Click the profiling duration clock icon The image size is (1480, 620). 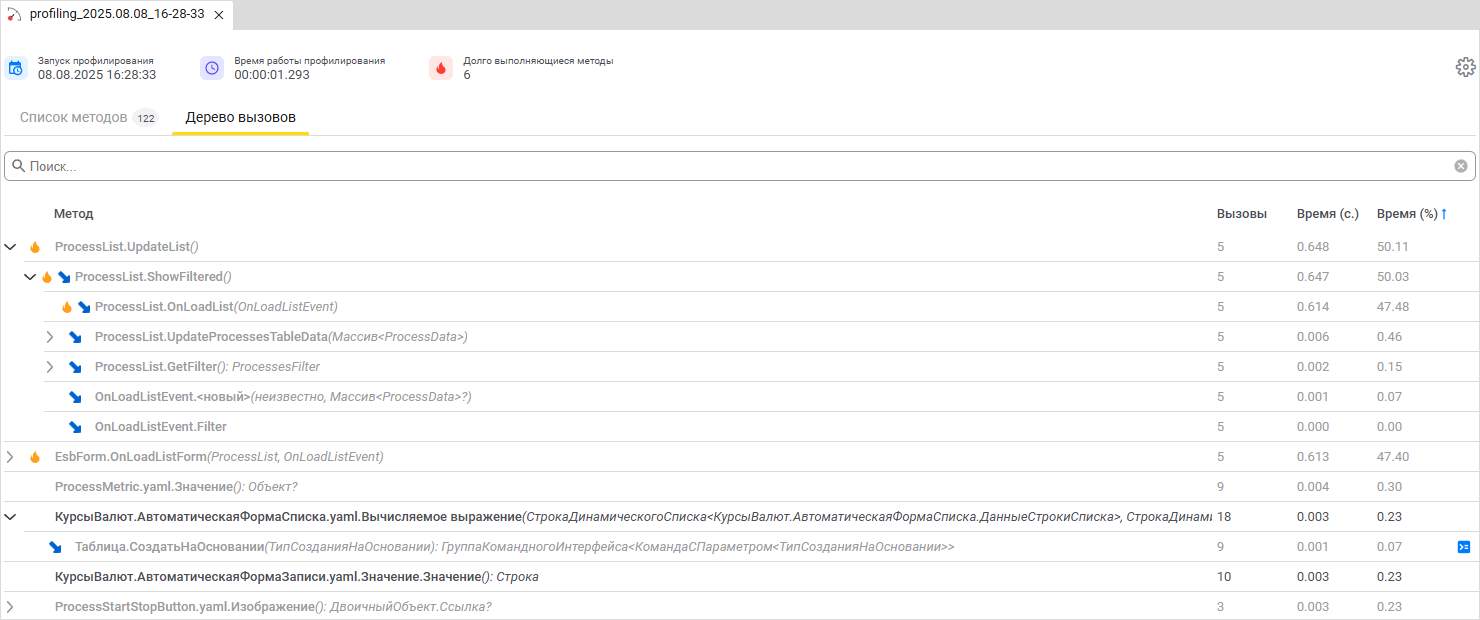[212, 68]
